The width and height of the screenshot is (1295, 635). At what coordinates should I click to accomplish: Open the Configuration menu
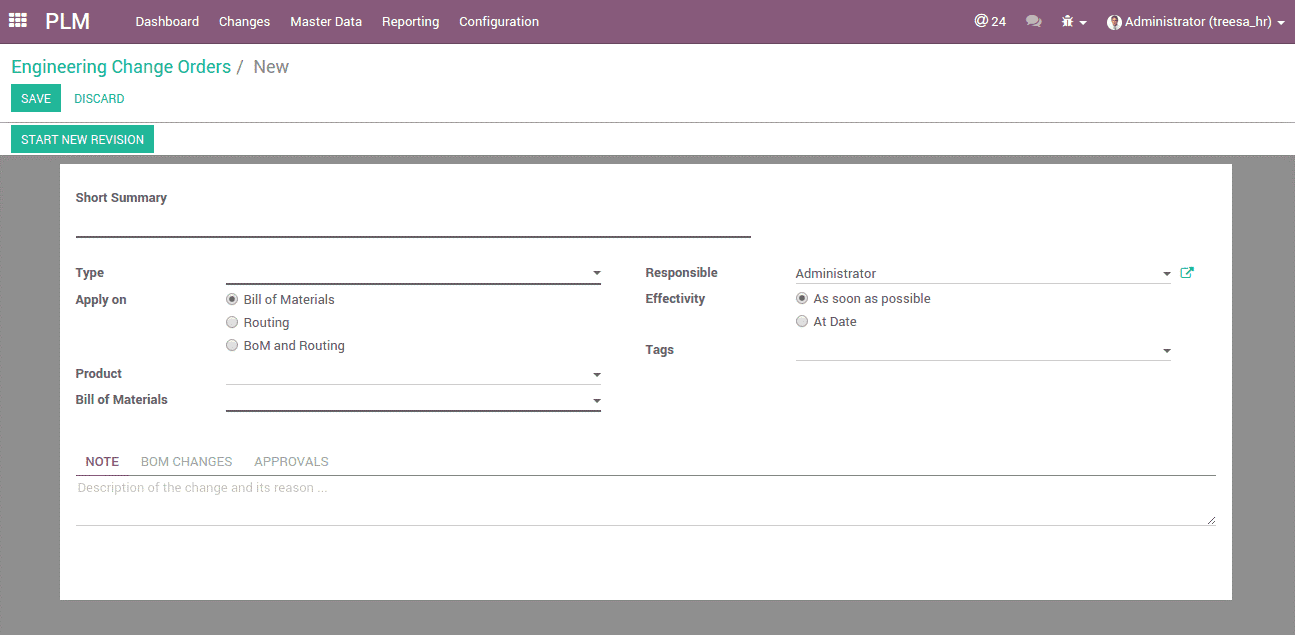(x=499, y=21)
